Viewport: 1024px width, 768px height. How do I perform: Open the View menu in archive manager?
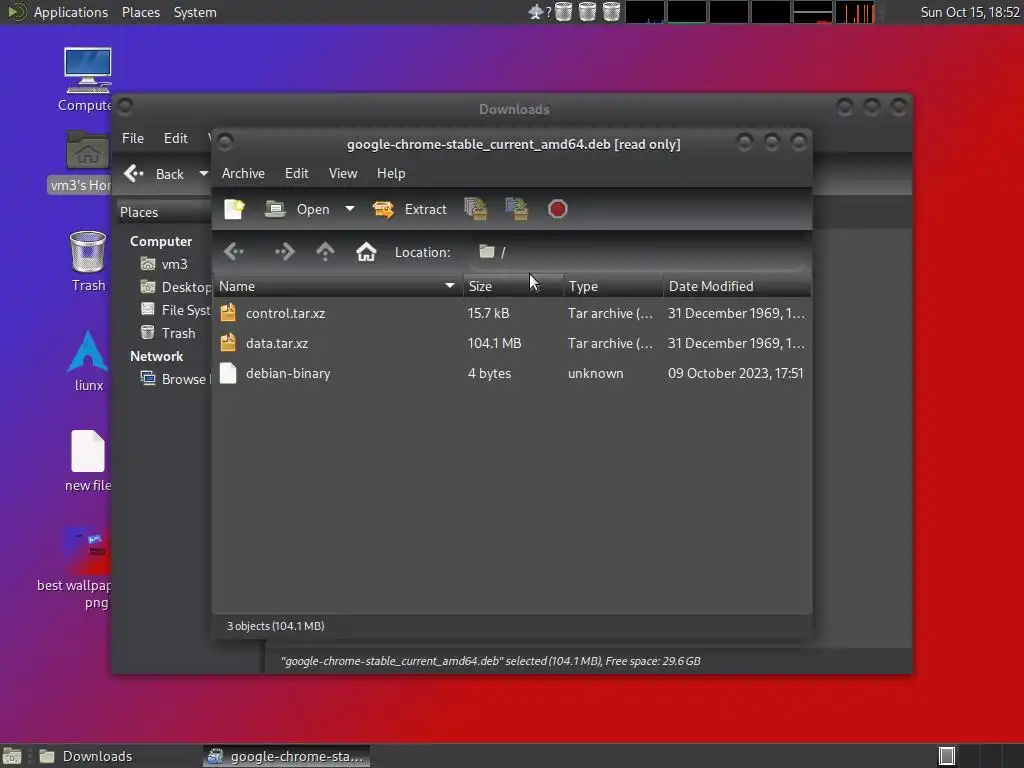tap(343, 173)
